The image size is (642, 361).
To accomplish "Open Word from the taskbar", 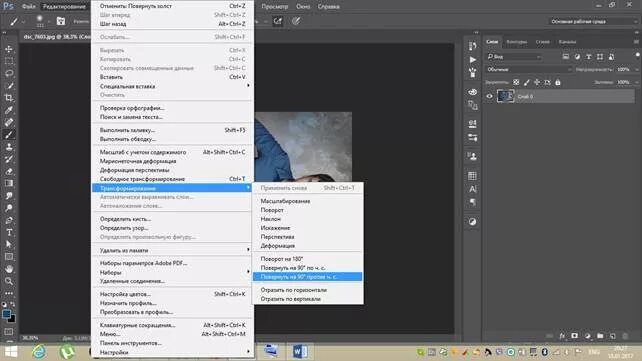I will 300,351.
